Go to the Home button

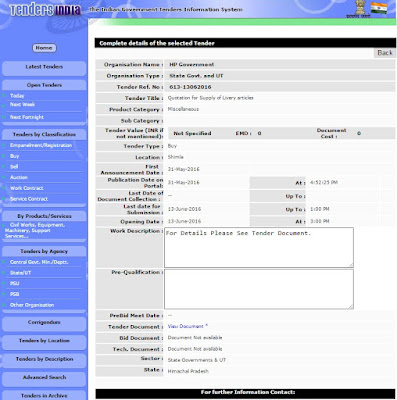coord(44,48)
